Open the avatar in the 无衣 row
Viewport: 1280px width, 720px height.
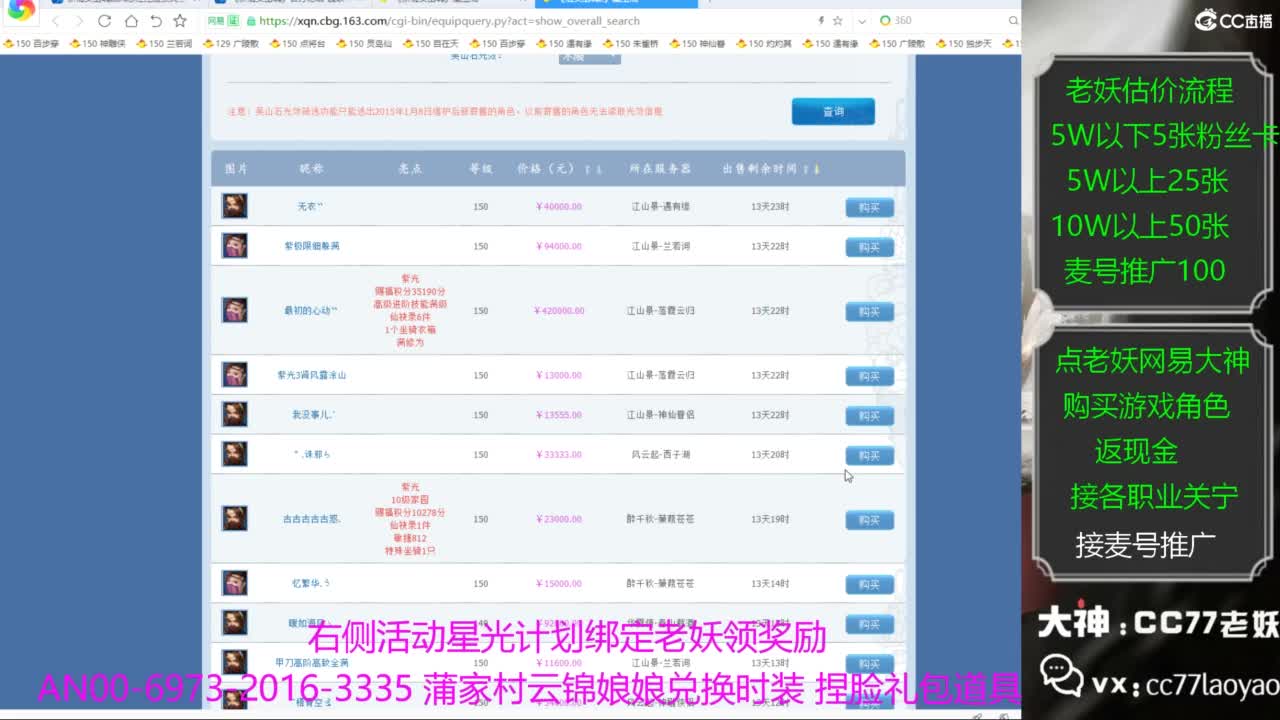[235, 206]
